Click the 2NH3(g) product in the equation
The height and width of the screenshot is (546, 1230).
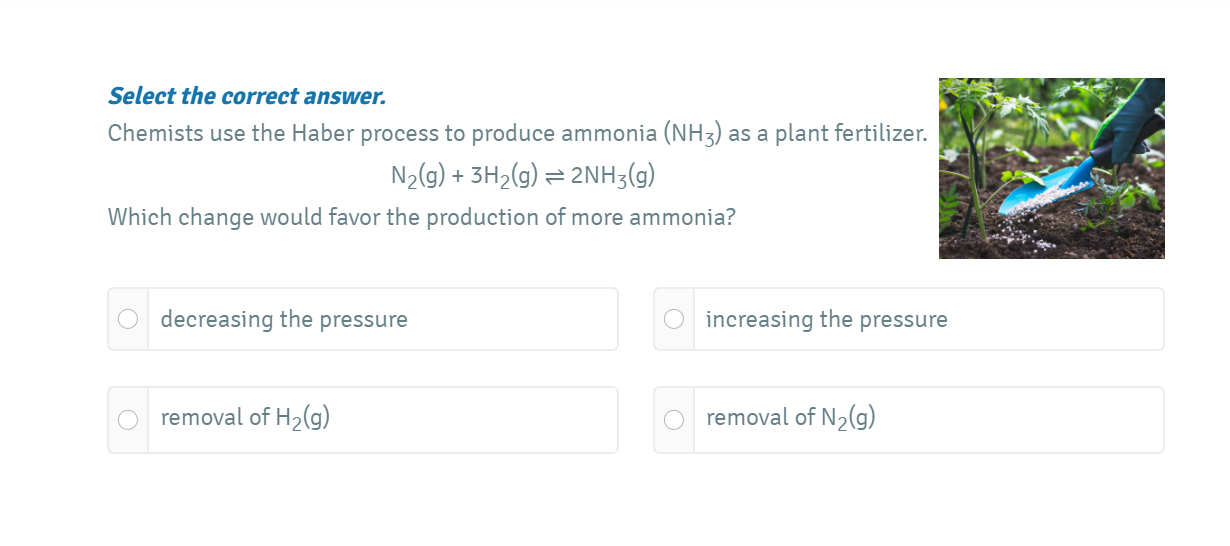[x=612, y=176]
